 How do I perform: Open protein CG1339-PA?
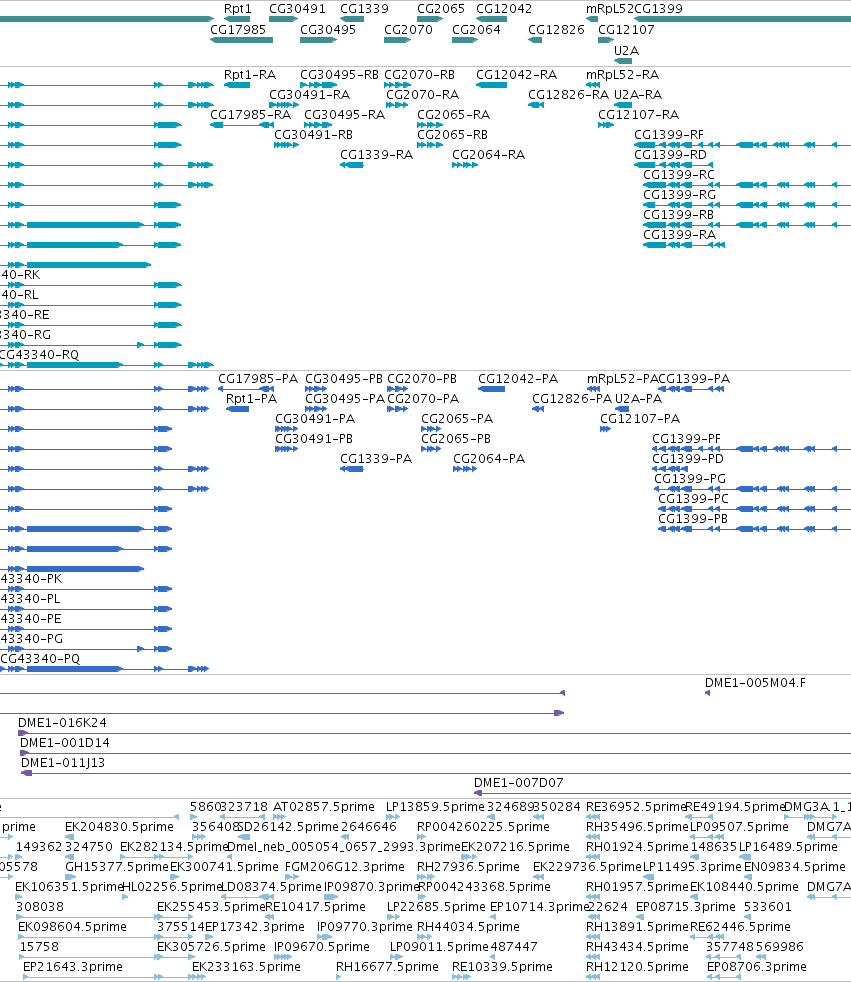(376, 459)
